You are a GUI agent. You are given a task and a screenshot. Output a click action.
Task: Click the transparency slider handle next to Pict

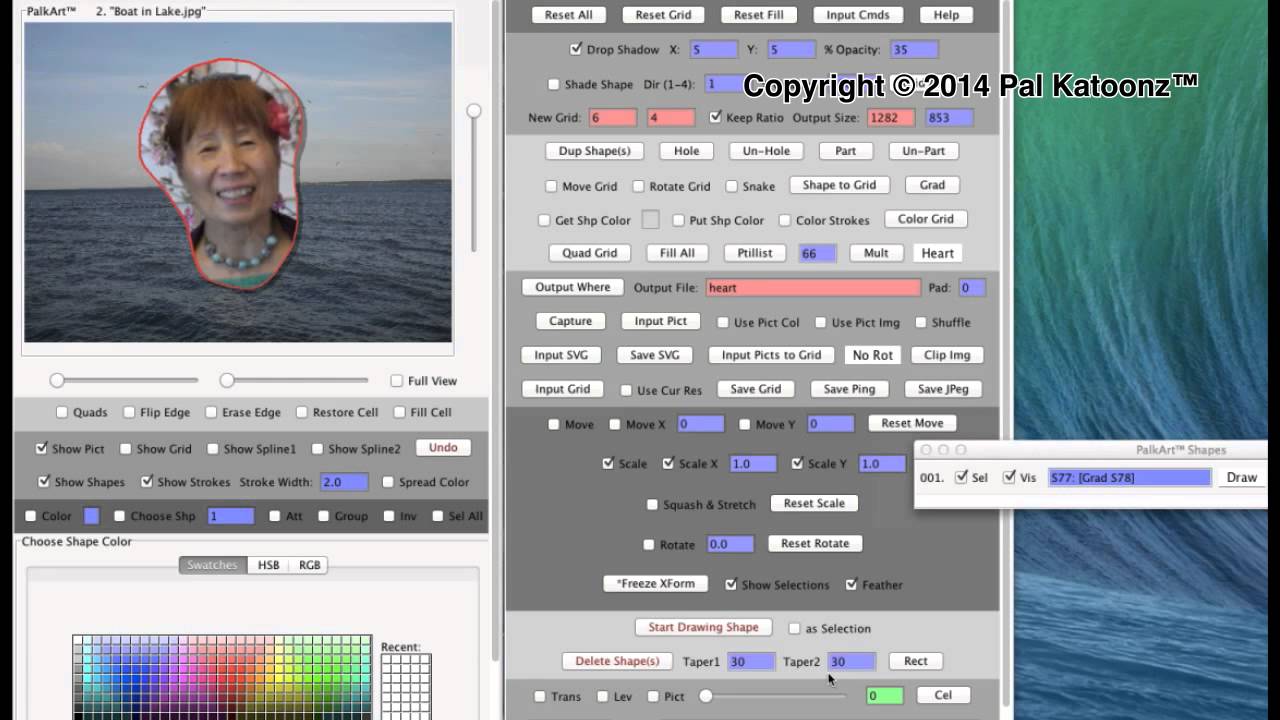tap(706, 695)
